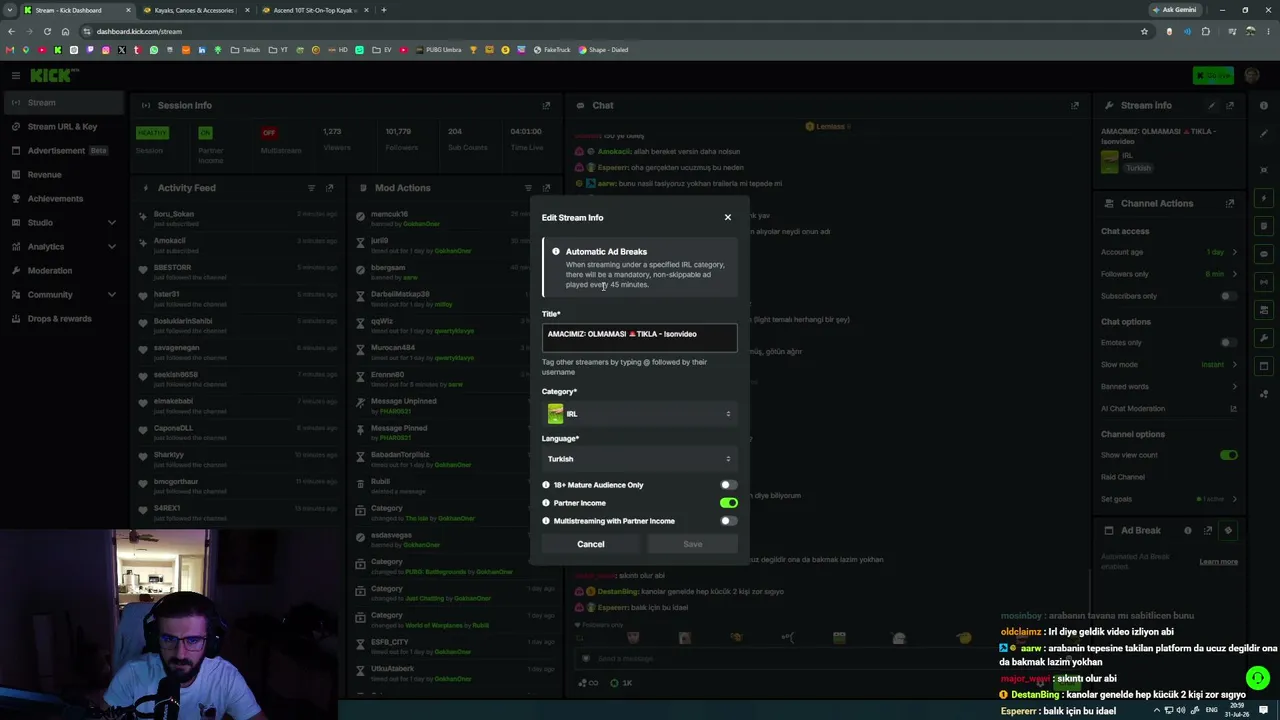
Task: Open the Mod Actions filter icon
Action: pyautogui.click(x=528, y=188)
